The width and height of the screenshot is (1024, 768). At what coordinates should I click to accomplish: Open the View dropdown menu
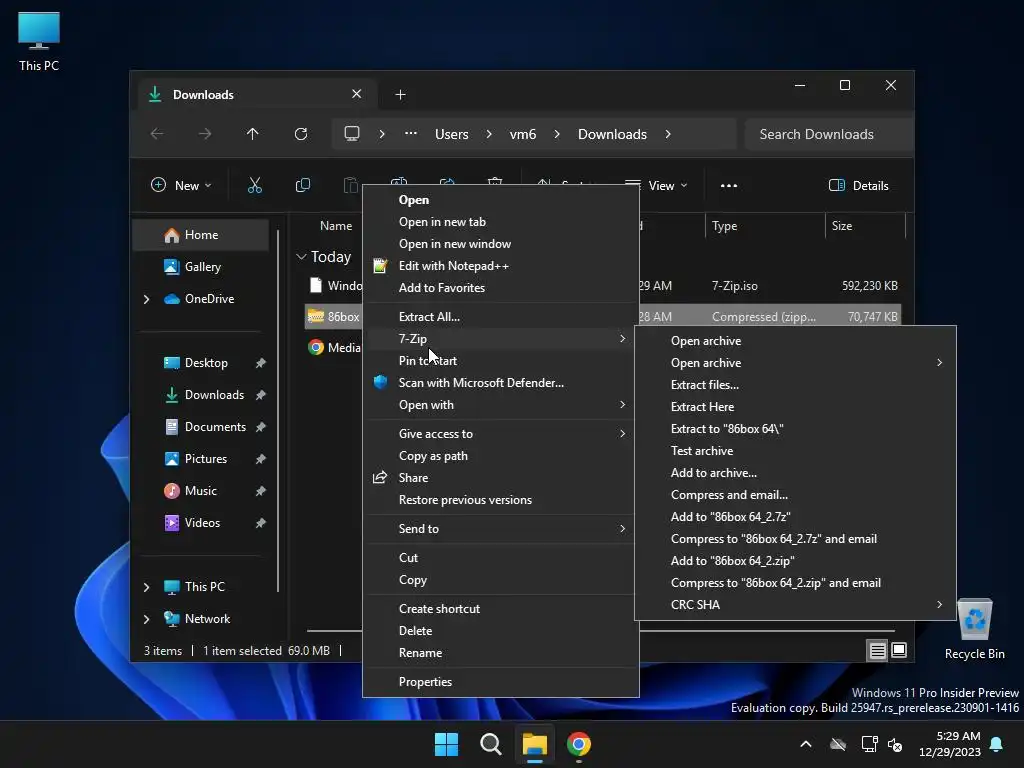(x=657, y=185)
